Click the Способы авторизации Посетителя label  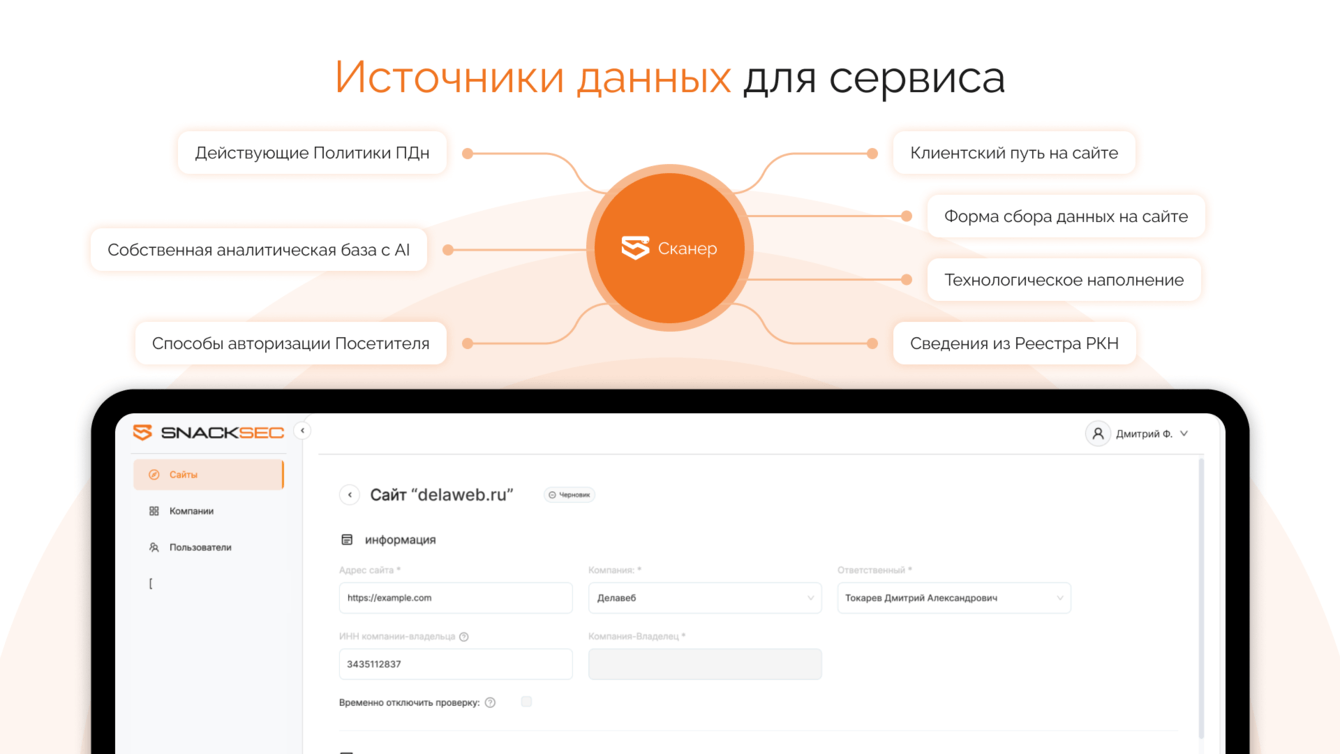[x=291, y=343]
